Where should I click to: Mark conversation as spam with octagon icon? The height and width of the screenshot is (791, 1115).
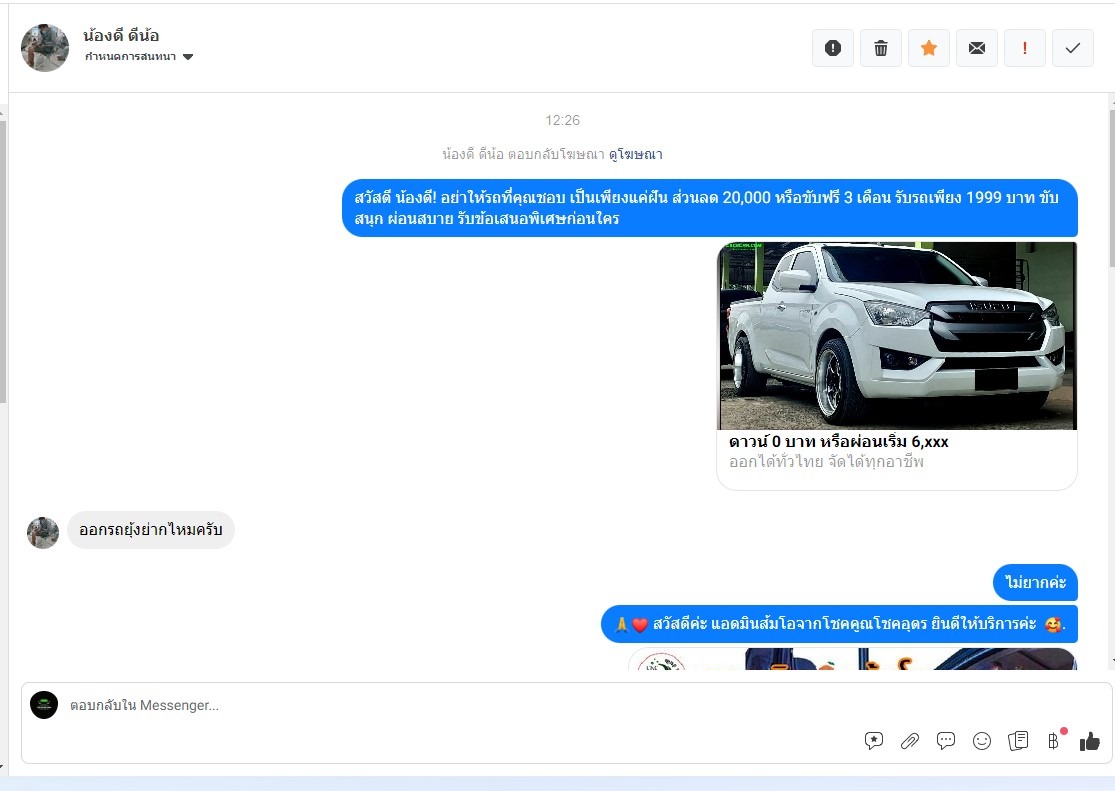tap(833, 48)
